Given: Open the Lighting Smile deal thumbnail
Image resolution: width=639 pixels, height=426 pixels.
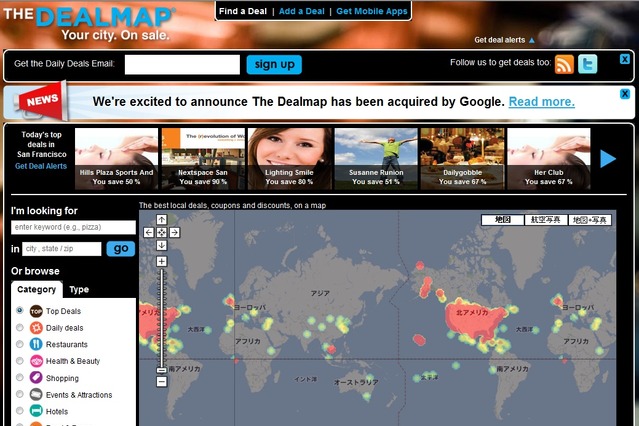Looking at the screenshot, I should coord(289,159).
